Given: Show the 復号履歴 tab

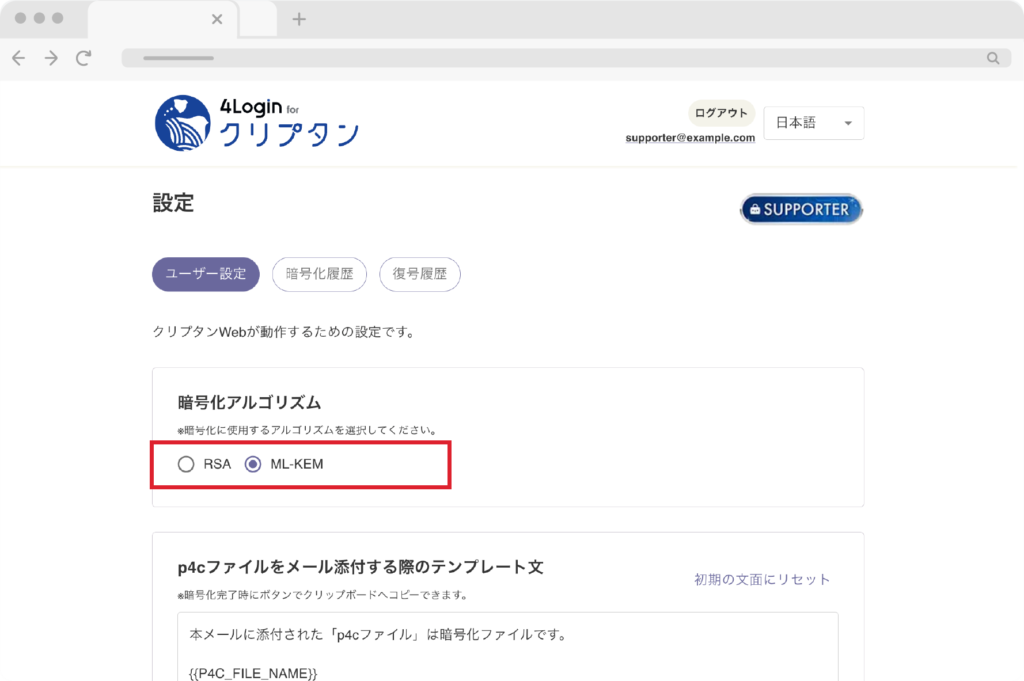Looking at the screenshot, I should click(419, 274).
